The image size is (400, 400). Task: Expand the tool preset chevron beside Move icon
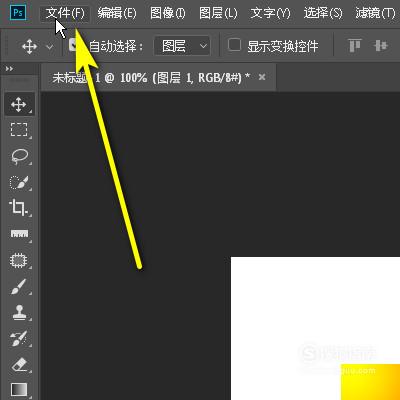[x=50, y=47]
